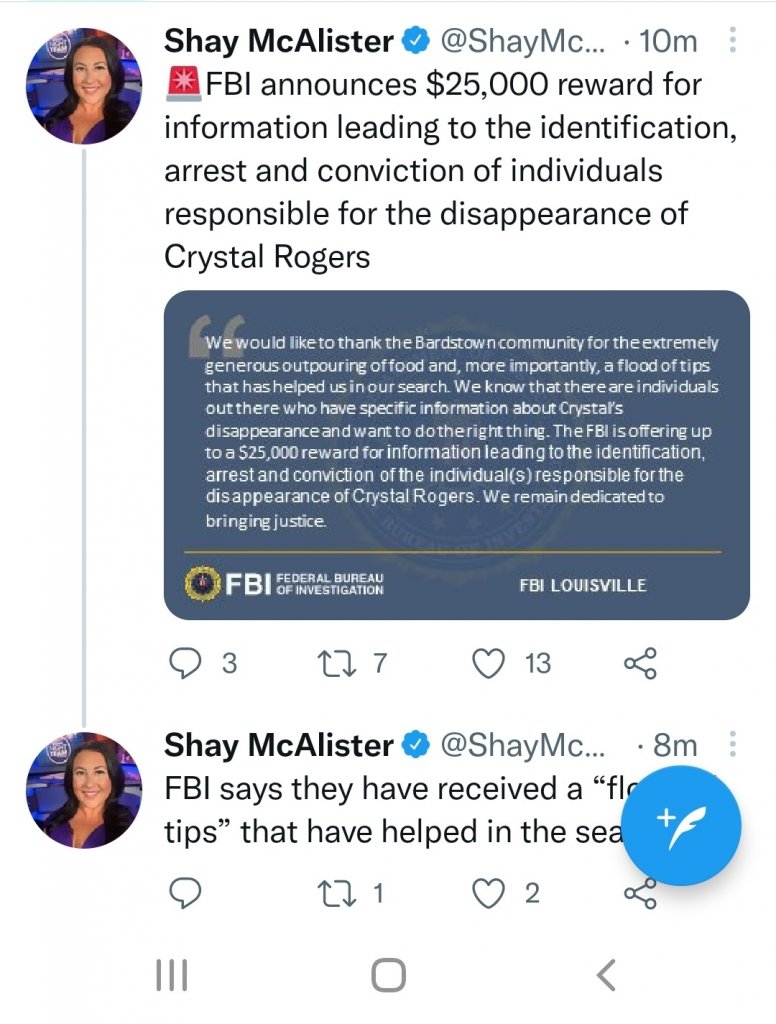Open more options on the 10m tweet
Screen dimensions: 776x1024
pyautogui.click(x=734, y=41)
